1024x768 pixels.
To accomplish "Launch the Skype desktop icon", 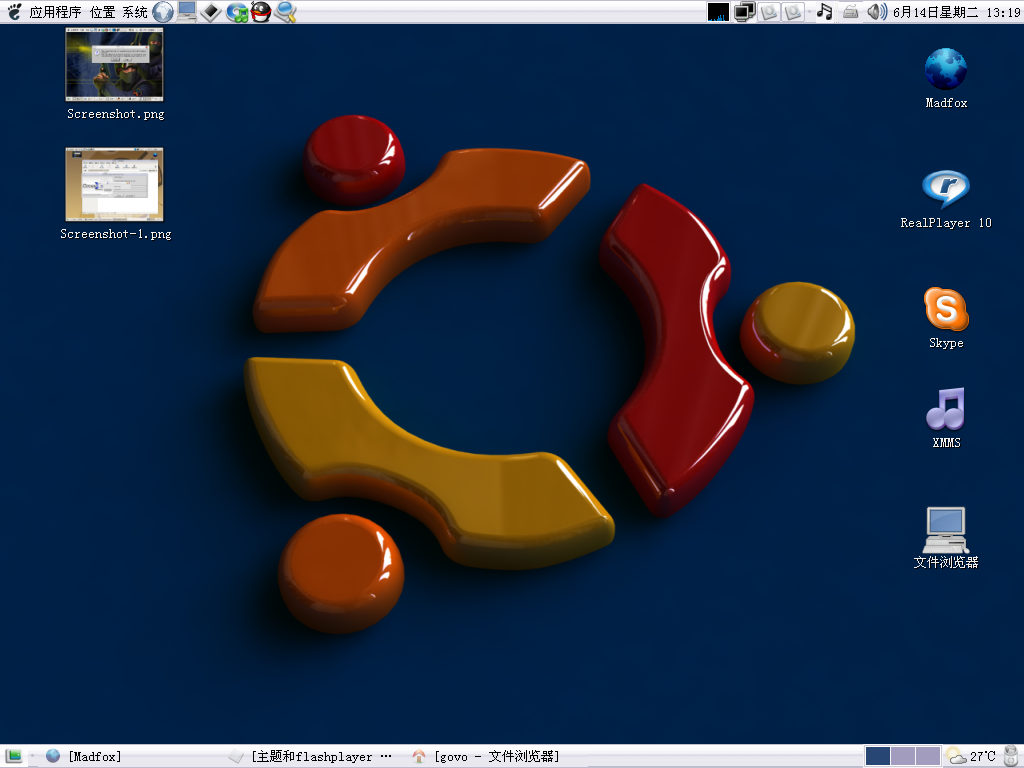I will tap(946, 309).
